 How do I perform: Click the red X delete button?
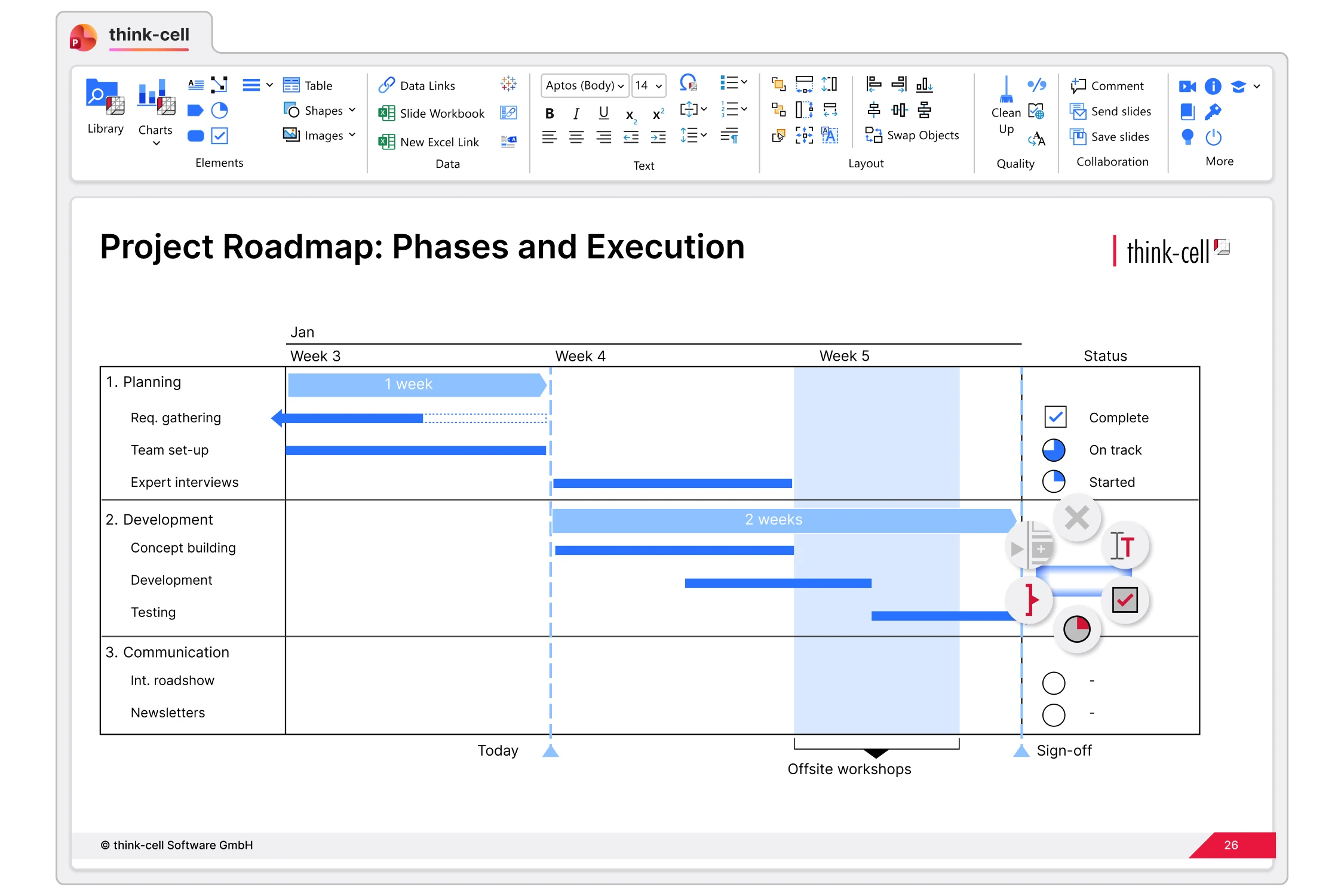[x=1077, y=517]
